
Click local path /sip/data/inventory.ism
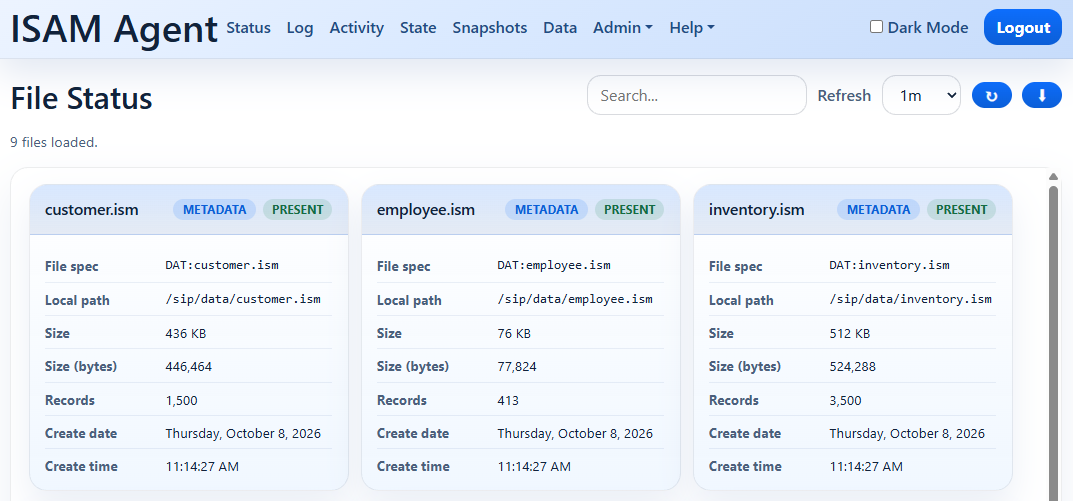[x=910, y=299]
